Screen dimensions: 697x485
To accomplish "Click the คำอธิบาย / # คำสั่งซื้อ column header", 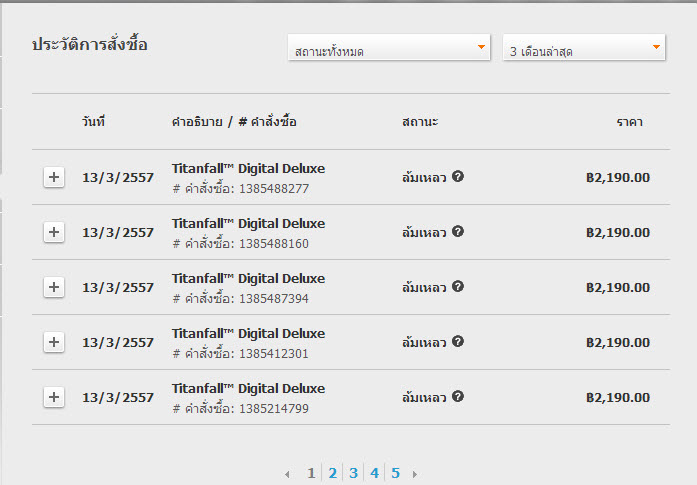I will click(234, 122).
